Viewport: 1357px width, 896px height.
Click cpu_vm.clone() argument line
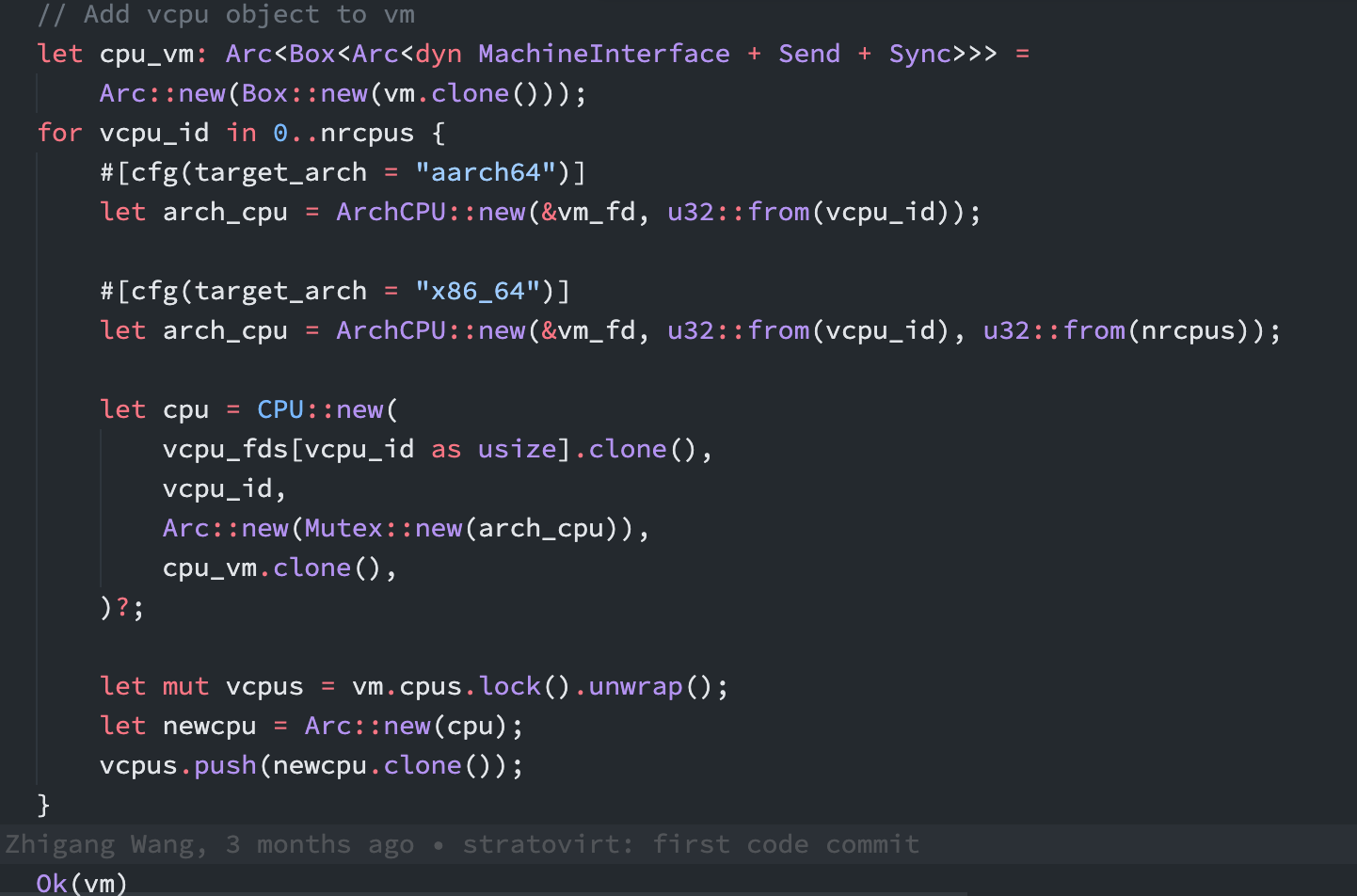point(279,568)
